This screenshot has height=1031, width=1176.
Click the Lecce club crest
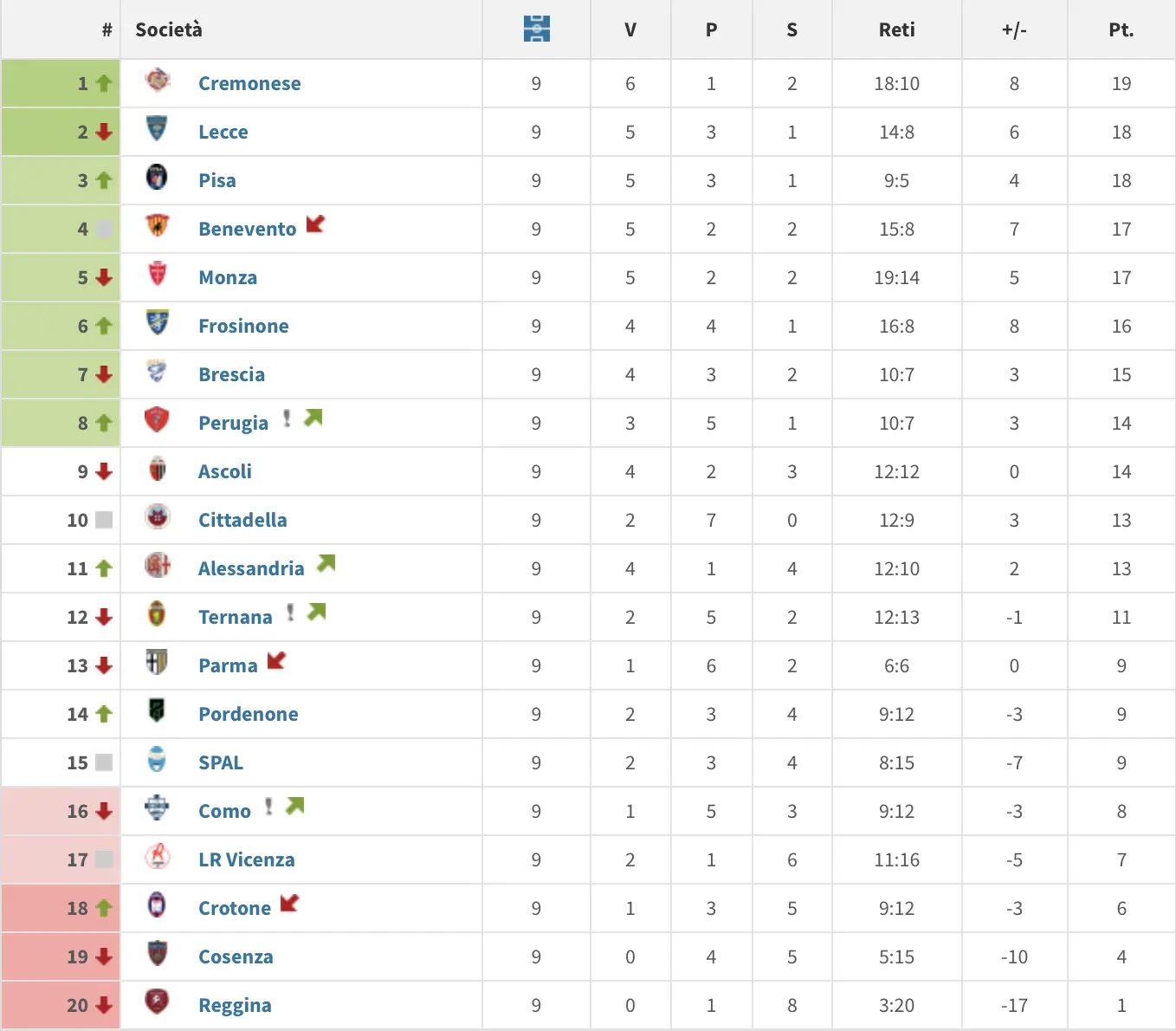click(157, 129)
